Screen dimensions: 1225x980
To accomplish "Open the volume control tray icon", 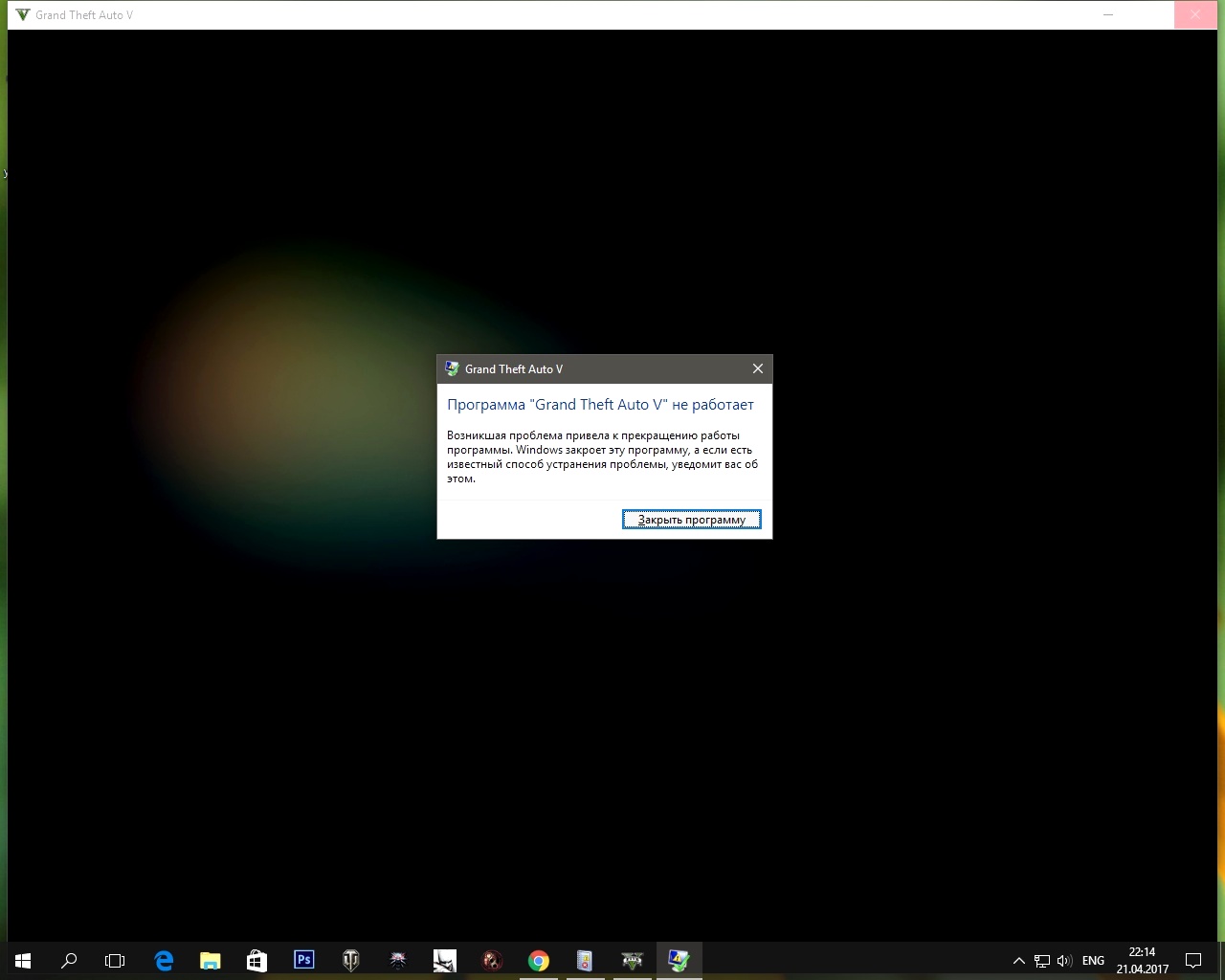I will point(1064,961).
